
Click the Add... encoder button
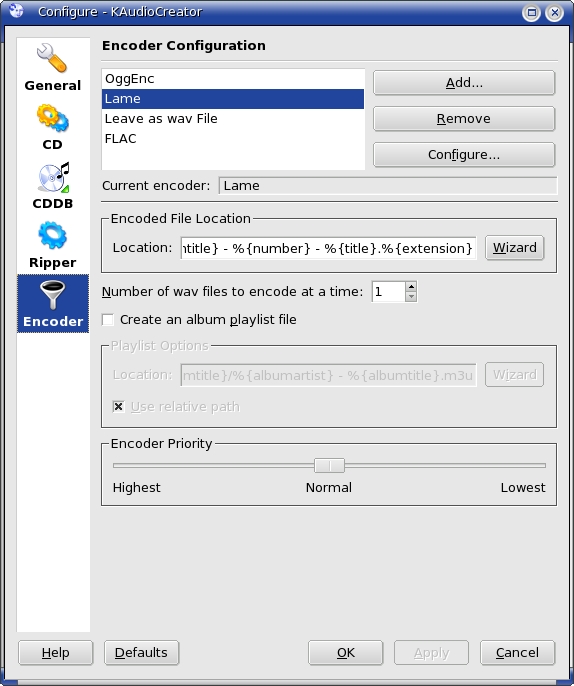click(464, 83)
